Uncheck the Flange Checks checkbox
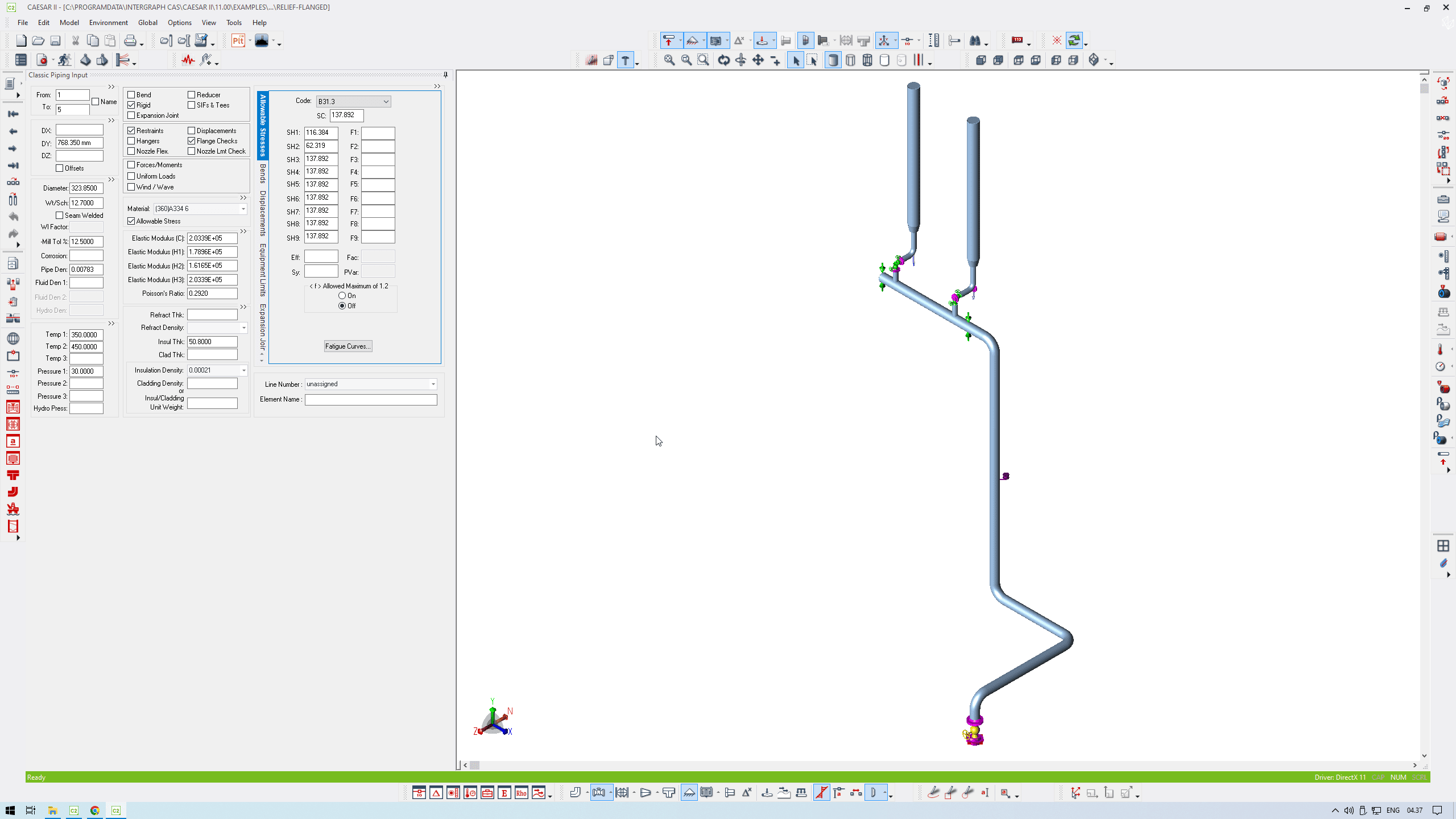This screenshot has width=1456, height=819. click(x=192, y=141)
